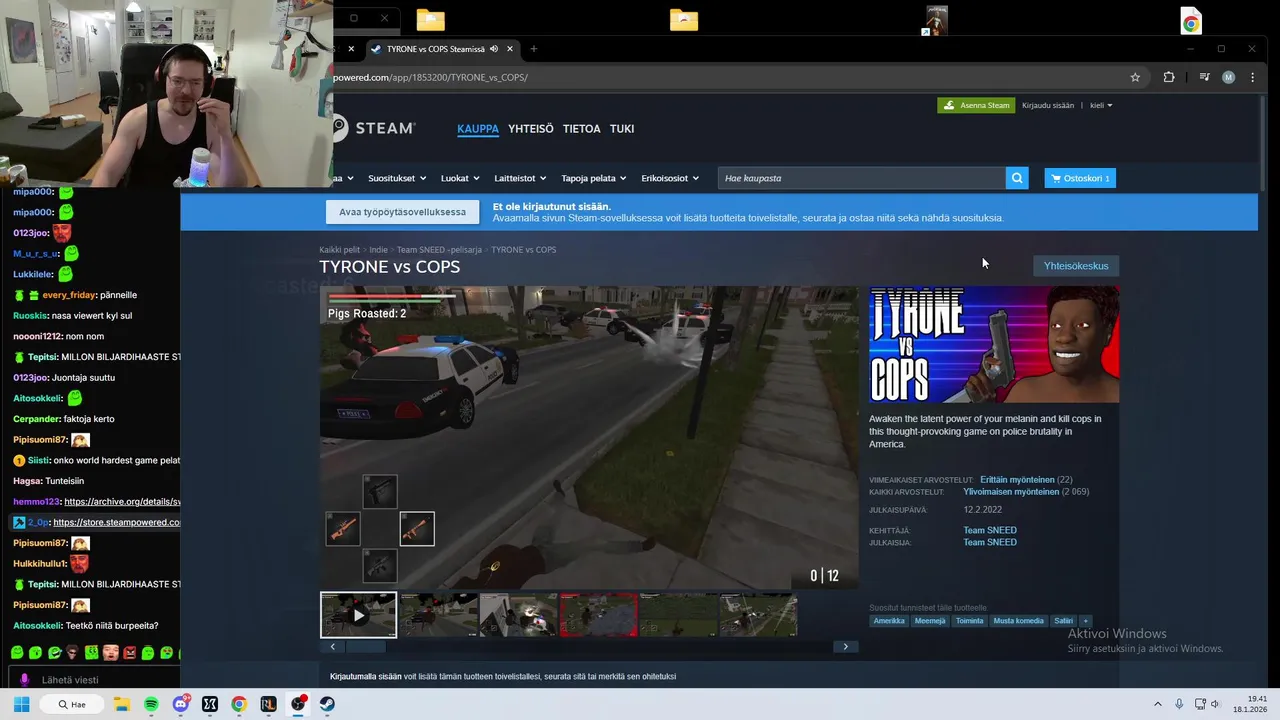Image resolution: width=1280 pixels, height=720 pixels.
Task: Open the Chrome profile avatar M
Action: [1228, 77]
